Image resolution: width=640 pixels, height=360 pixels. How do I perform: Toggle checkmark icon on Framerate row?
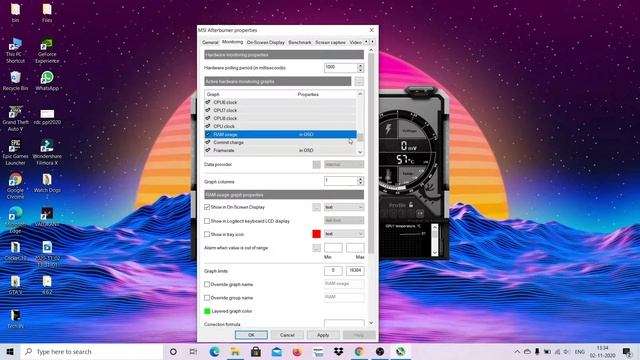click(x=208, y=150)
